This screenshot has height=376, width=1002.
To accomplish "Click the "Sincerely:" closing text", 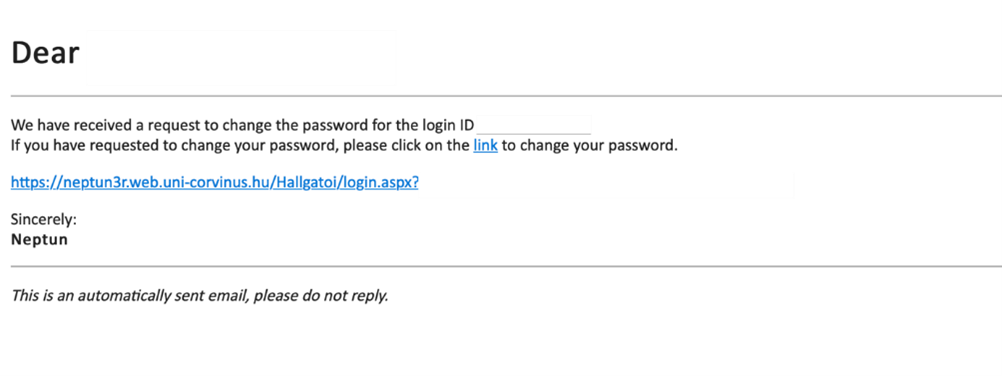I will click(x=43, y=219).
